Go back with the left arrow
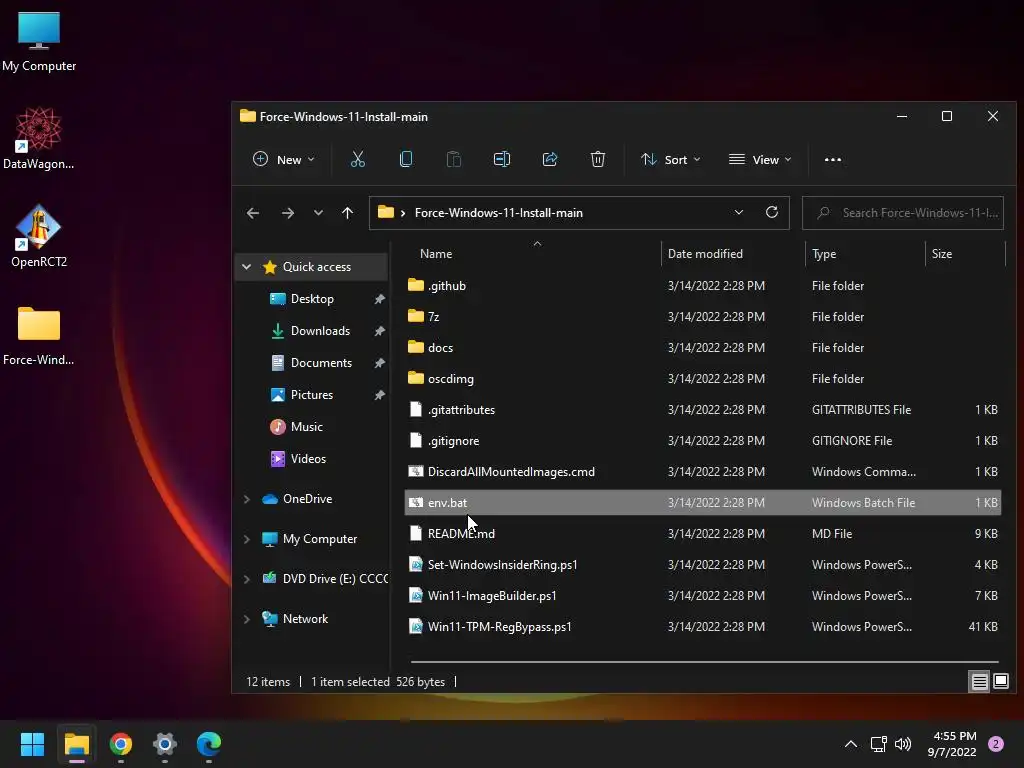This screenshot has width=1024, height=768. pos(253,213)
